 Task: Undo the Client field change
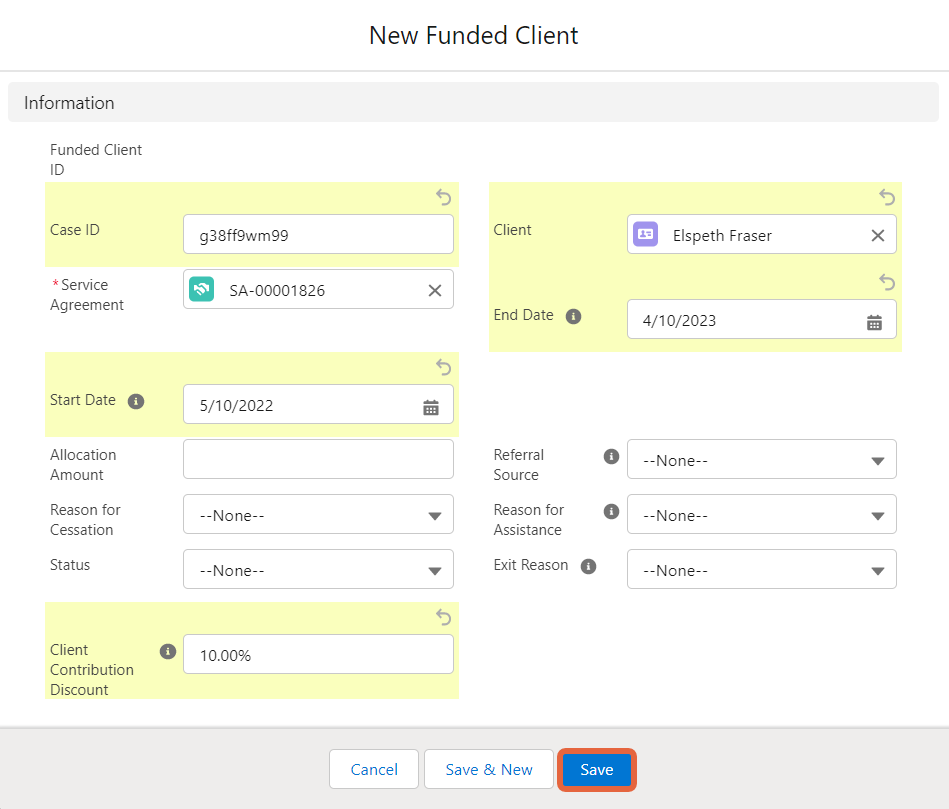point(887,197)
